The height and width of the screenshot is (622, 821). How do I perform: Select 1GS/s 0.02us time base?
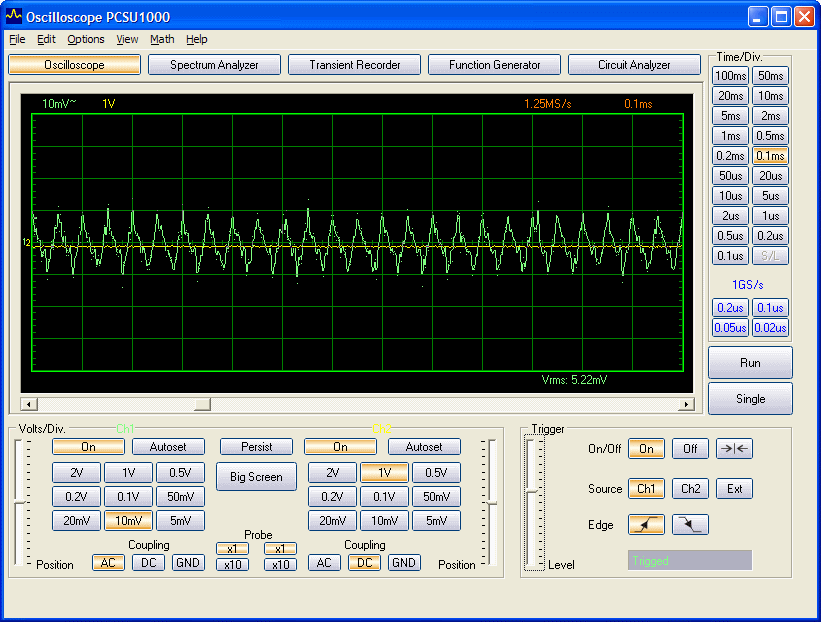(x=770, y=328)
